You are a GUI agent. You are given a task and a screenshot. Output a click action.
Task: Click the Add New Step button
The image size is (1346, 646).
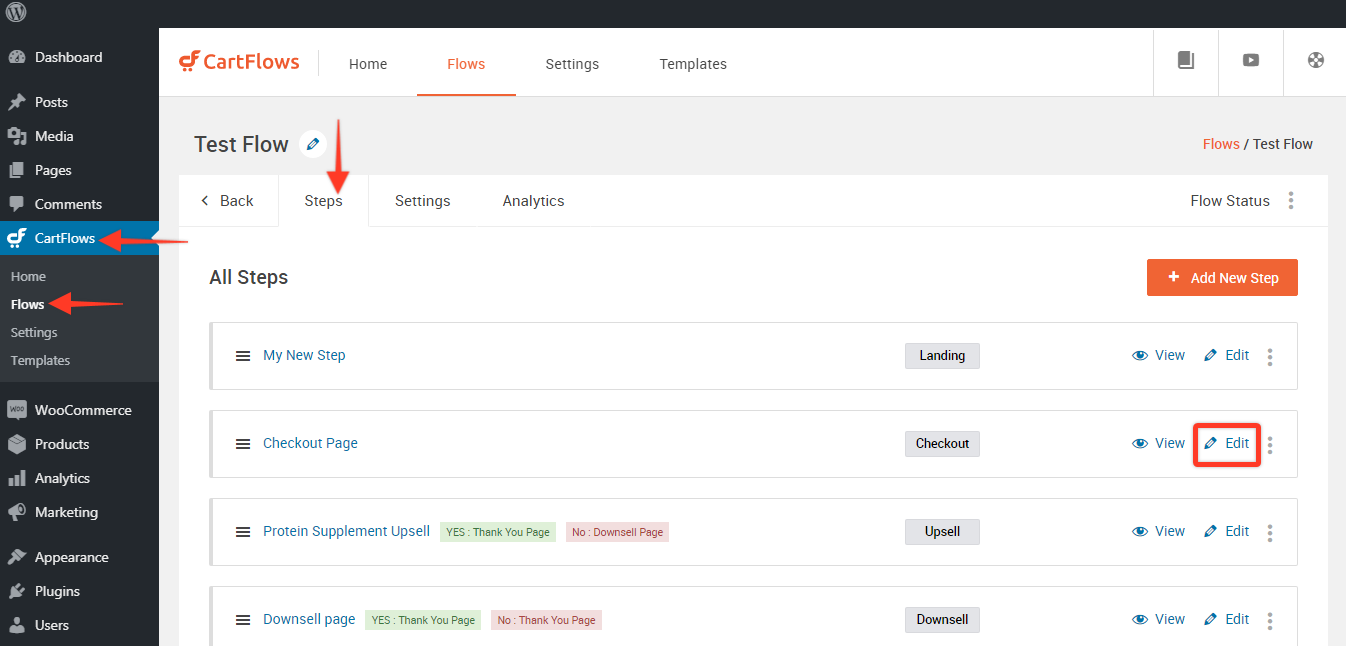(1222, 278)
